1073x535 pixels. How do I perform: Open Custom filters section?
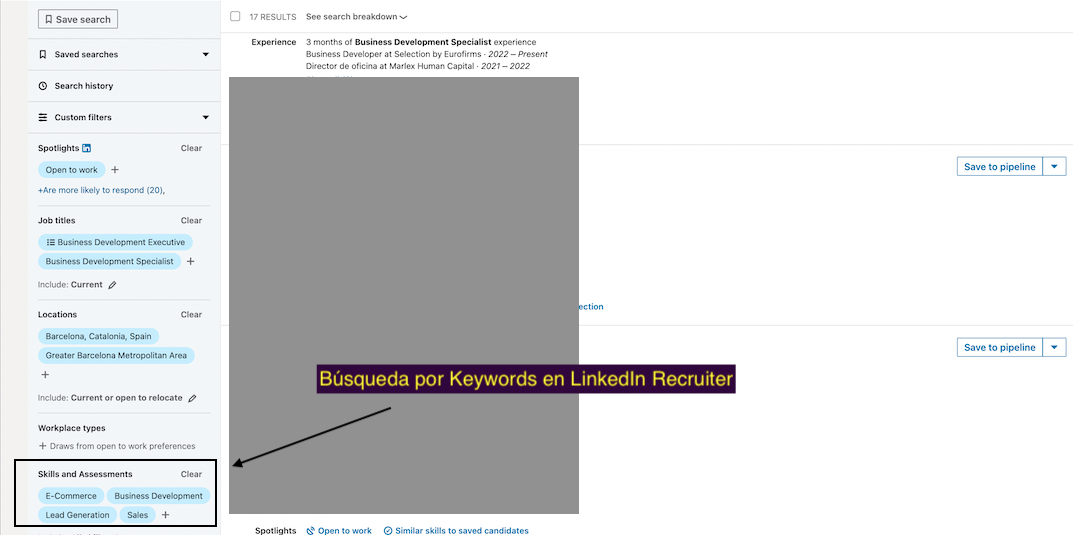click(x=124, y=117)
